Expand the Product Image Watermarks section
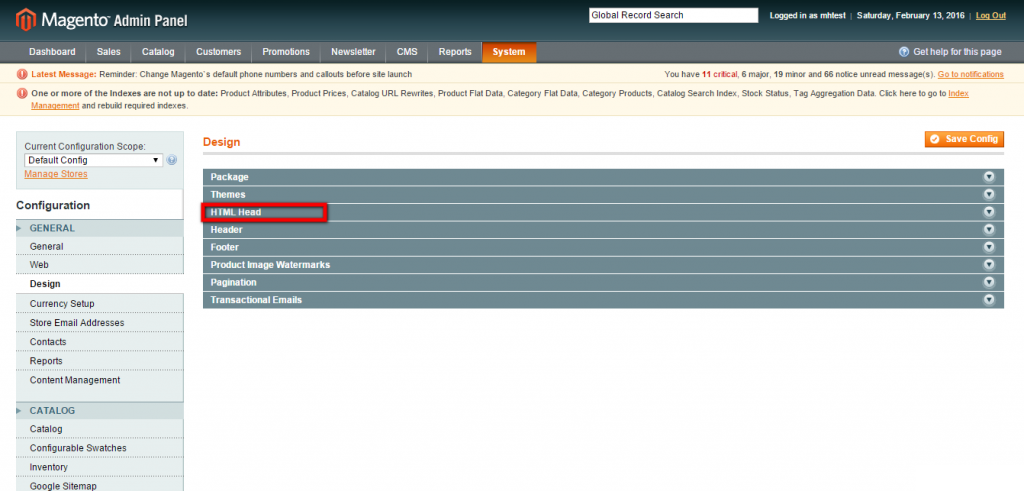1024x491 pixels. pos(603,265)
